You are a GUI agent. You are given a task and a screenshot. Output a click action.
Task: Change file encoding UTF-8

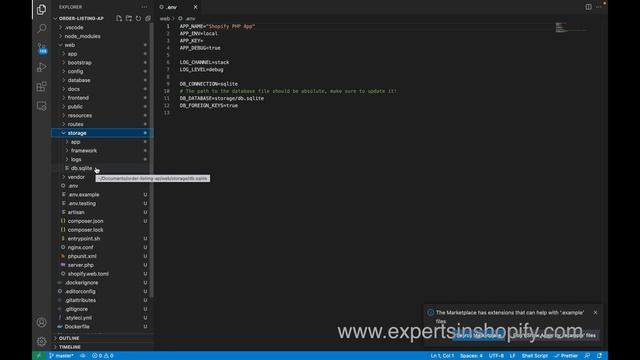496,356
